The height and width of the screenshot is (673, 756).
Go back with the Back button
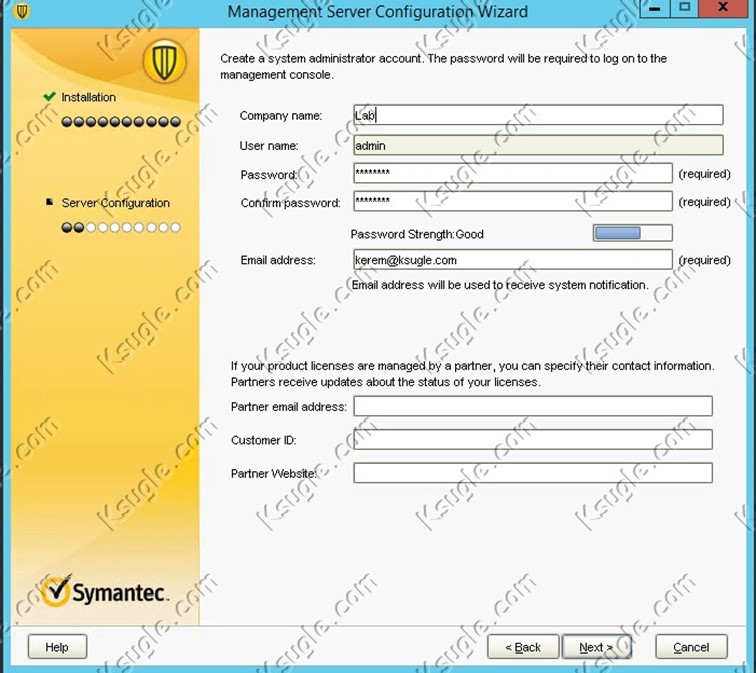523,646
